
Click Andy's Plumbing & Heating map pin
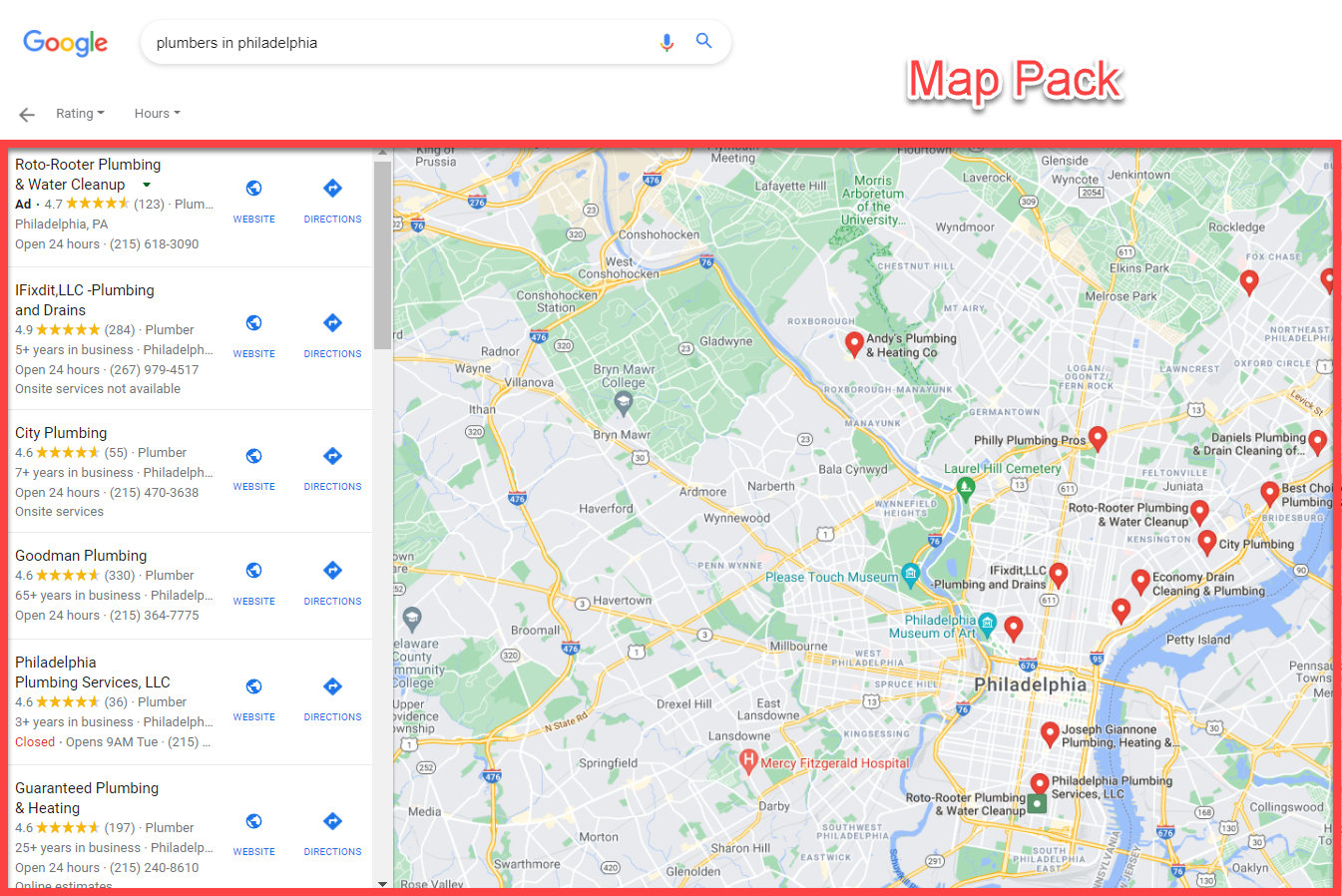[854, 342]
